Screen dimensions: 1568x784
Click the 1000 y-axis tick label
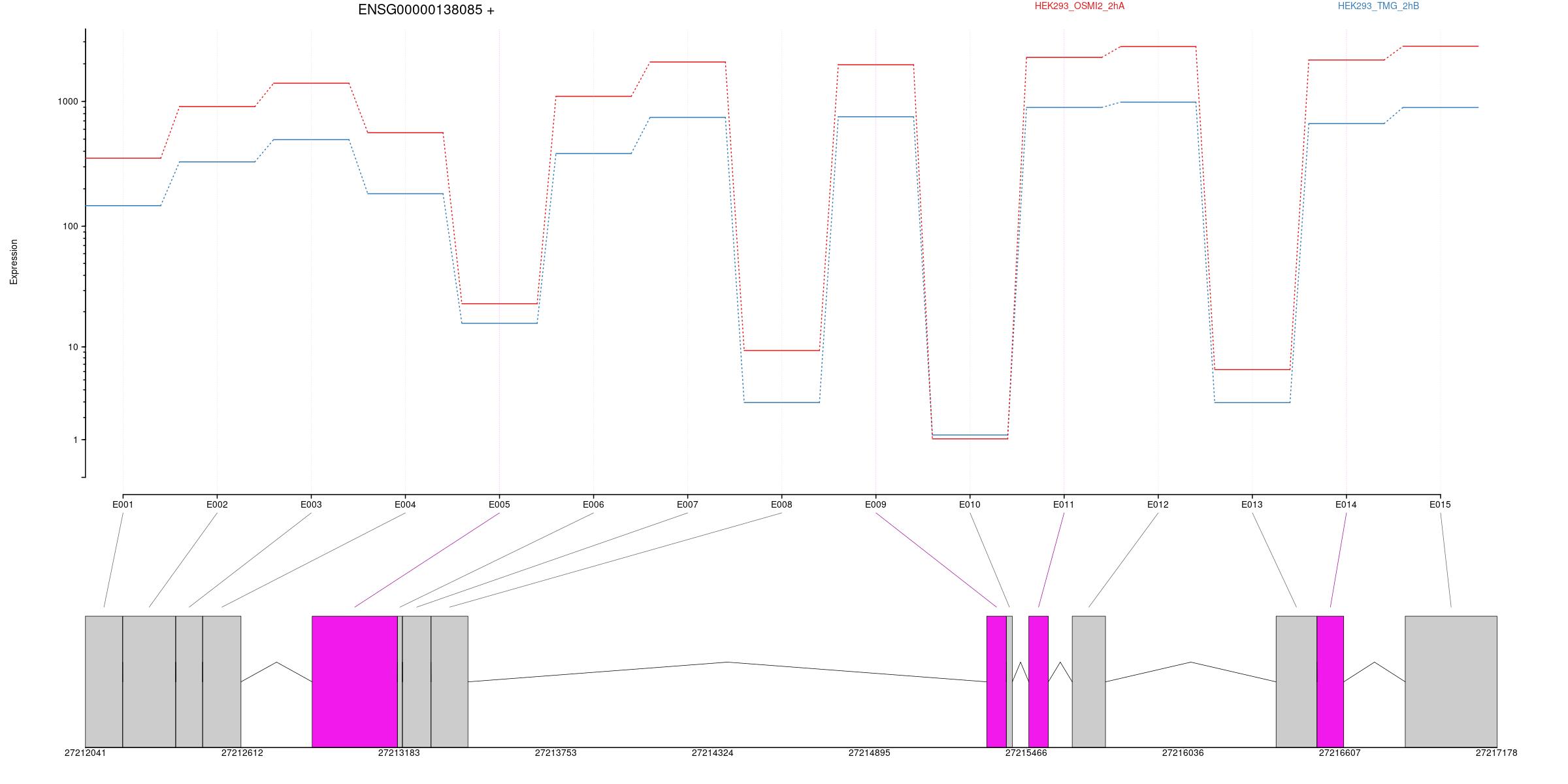pos(68,101)
